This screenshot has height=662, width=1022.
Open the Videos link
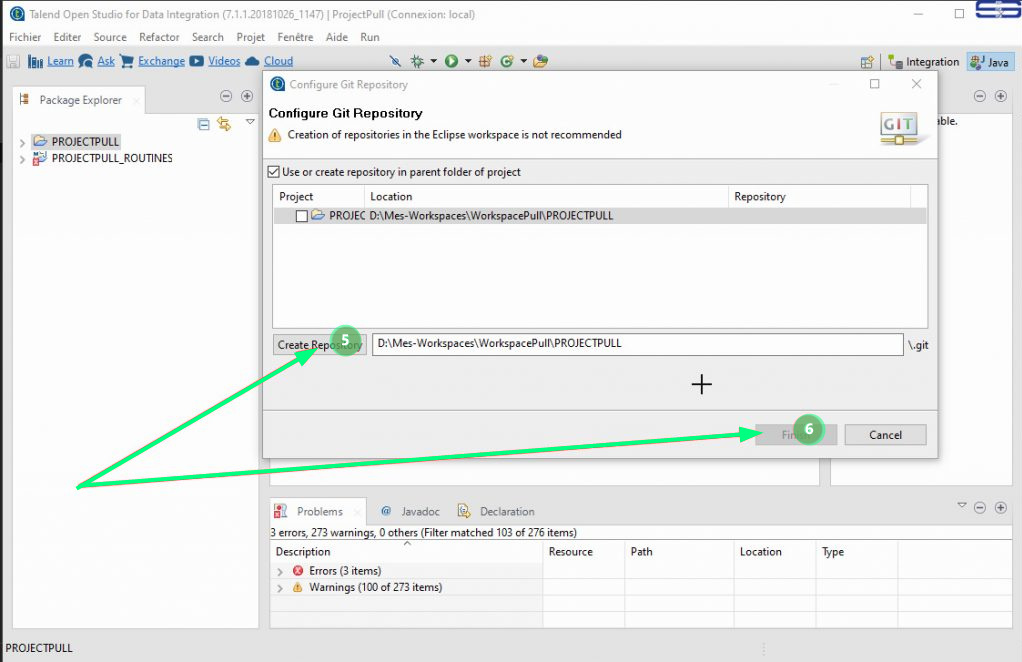[x=224, y=61]
